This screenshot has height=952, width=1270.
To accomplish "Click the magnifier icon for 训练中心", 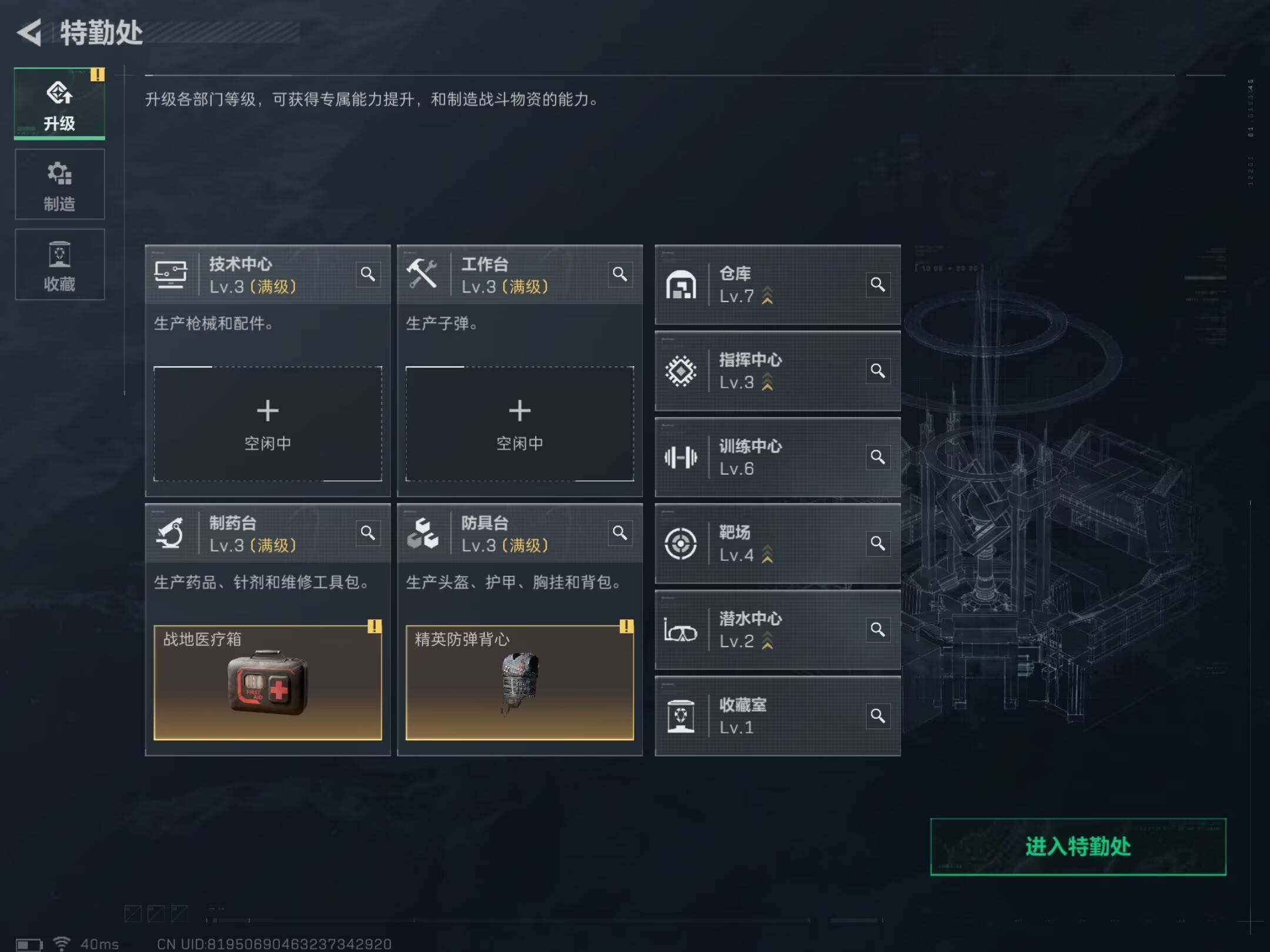I will pos(878,457).
